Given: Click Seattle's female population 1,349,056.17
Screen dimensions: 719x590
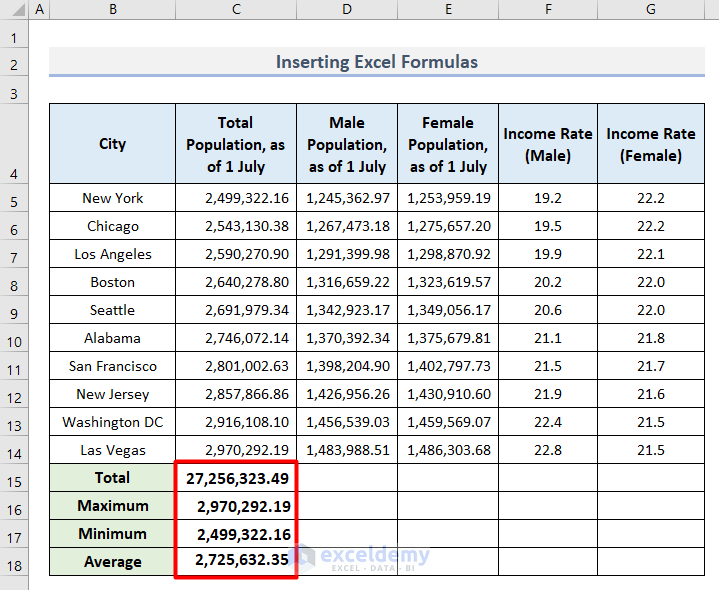Looking at the screenshot, I should click(x=448, y=310).
